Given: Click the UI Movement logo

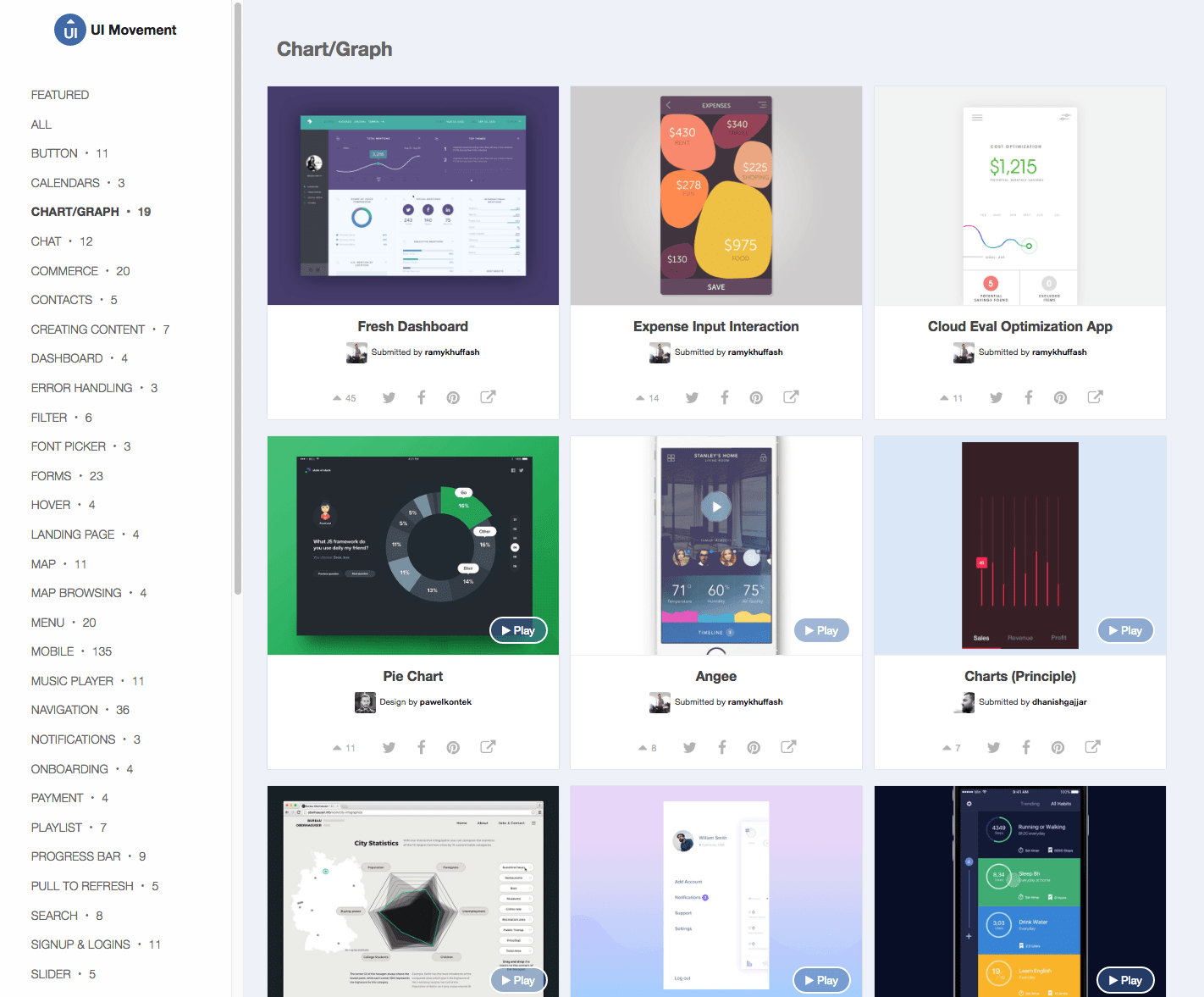Looking at the screenshot, I should [x=71, y=29].
